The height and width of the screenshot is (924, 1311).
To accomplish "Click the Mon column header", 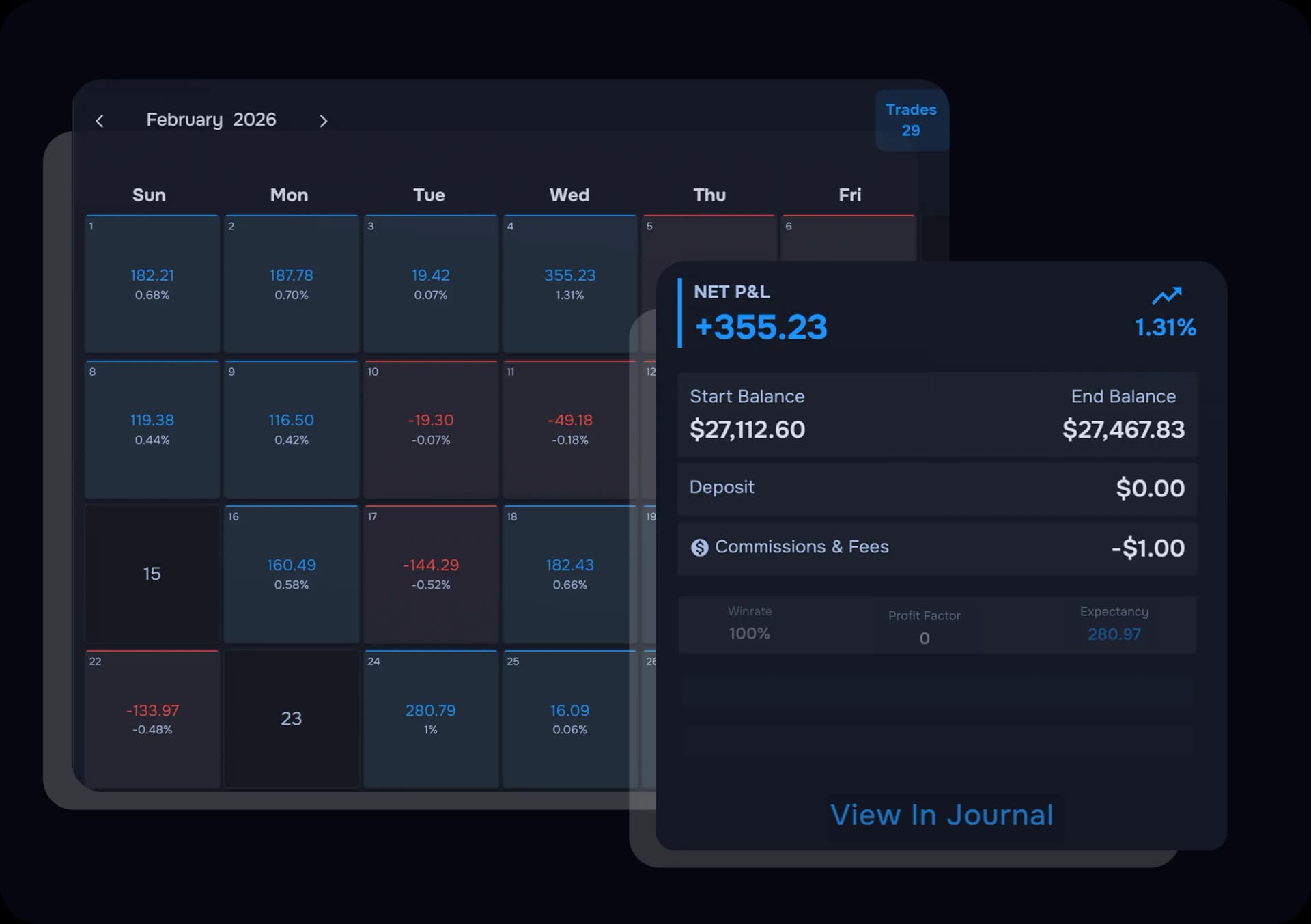I will click(289, 195).
